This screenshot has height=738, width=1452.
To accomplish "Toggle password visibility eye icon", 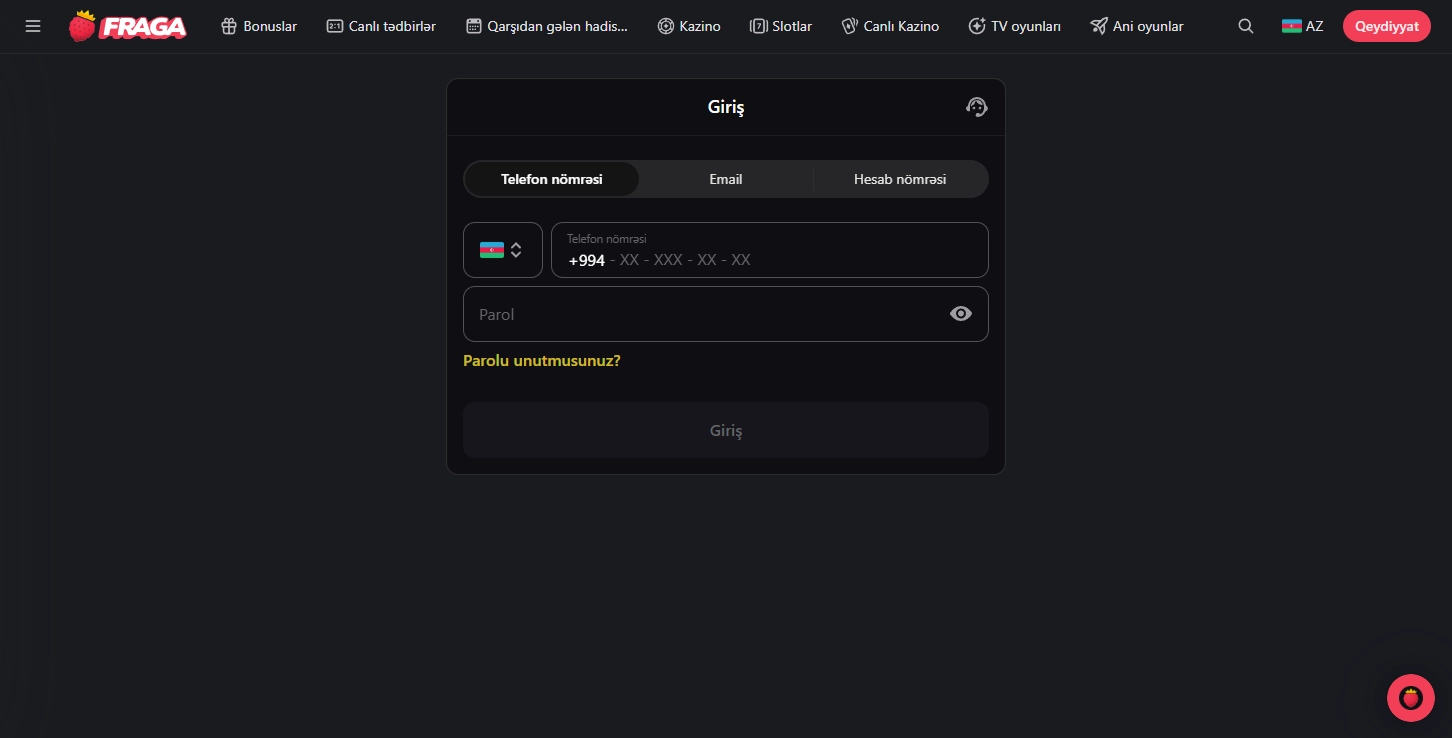I will (x=960, y=314).
